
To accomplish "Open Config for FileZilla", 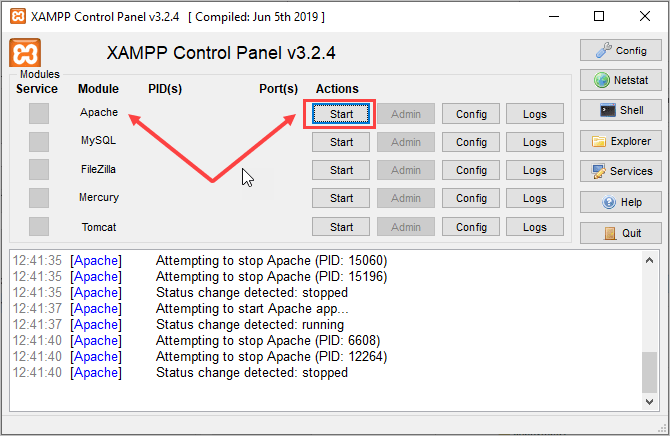I will pyautogui.click(x=471, y=170).
